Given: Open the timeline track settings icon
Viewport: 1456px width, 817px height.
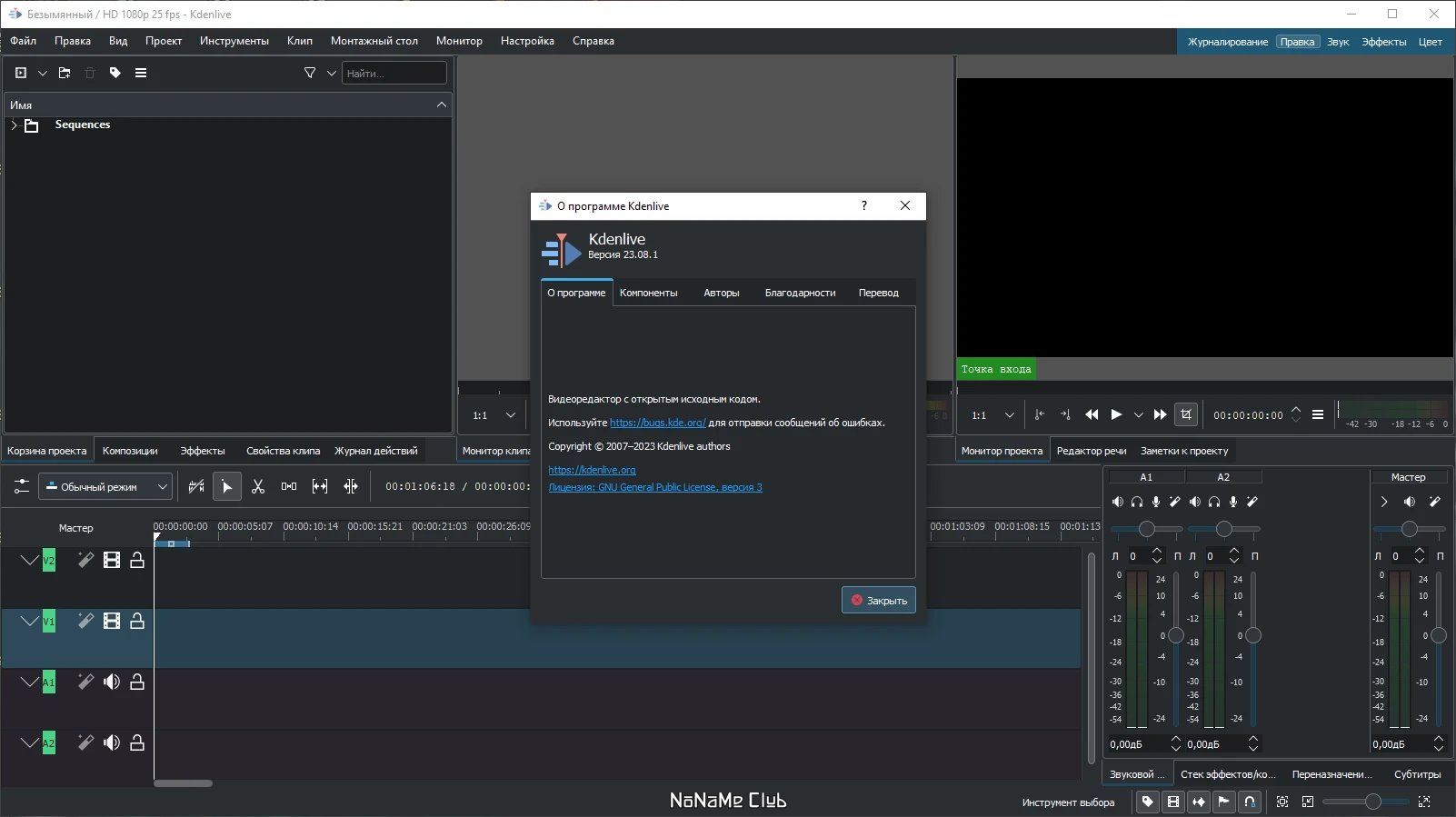Looking at the screenshot, I should (22, 487).
